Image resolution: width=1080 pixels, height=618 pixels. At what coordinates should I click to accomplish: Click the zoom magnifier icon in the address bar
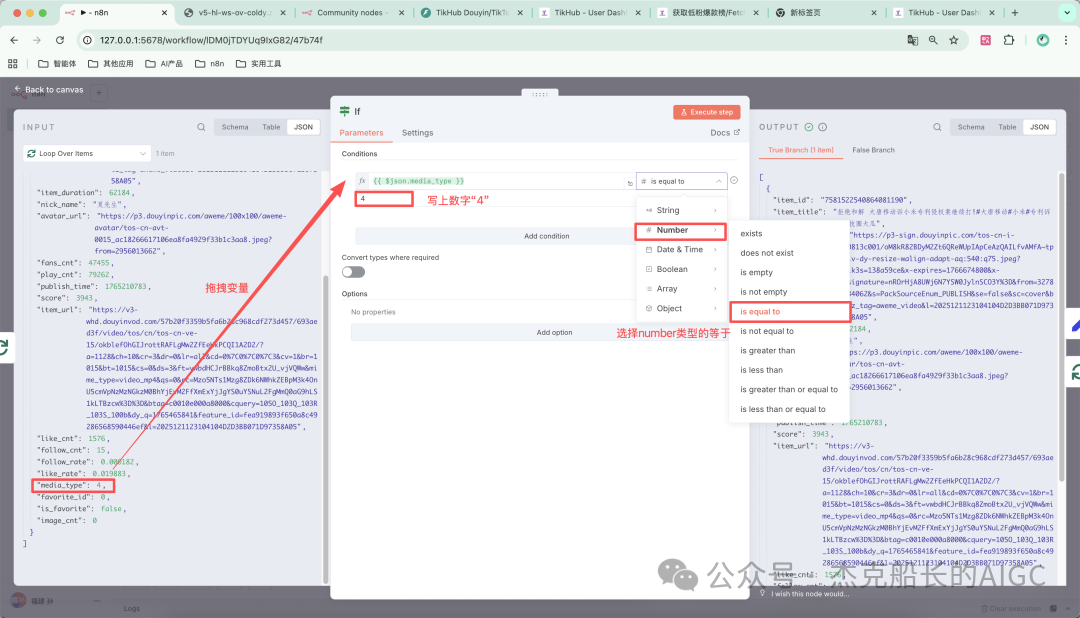[x=933, y=40]
